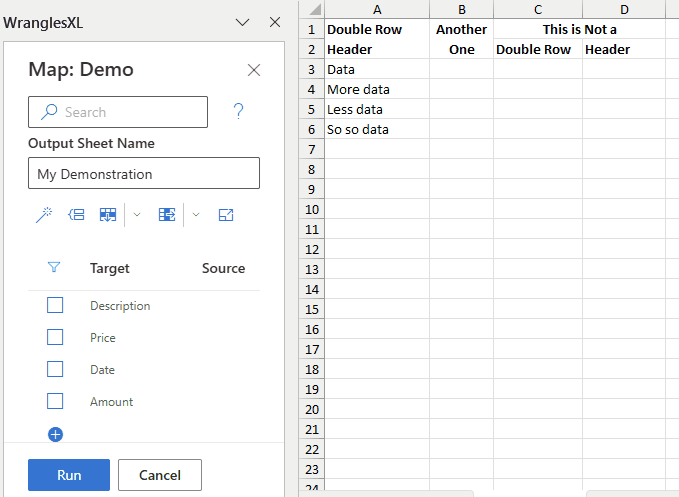The width and height of the screenshot is (679, 497).
Task: Open the WranglesXL task pane chevron menu
Action: pos(242,22)
